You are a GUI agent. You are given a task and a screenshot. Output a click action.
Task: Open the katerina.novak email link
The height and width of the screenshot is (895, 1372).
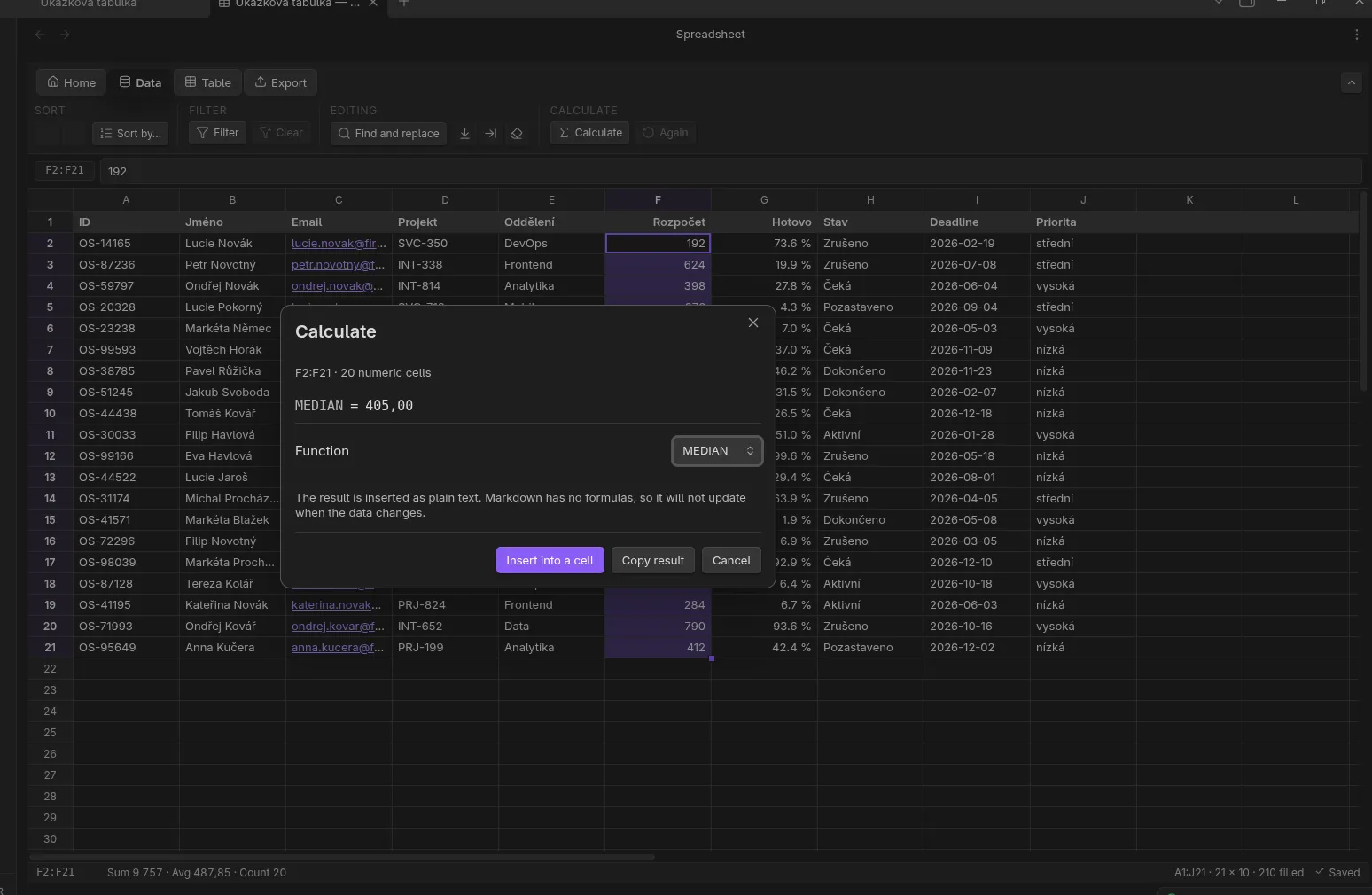(336, 605)
